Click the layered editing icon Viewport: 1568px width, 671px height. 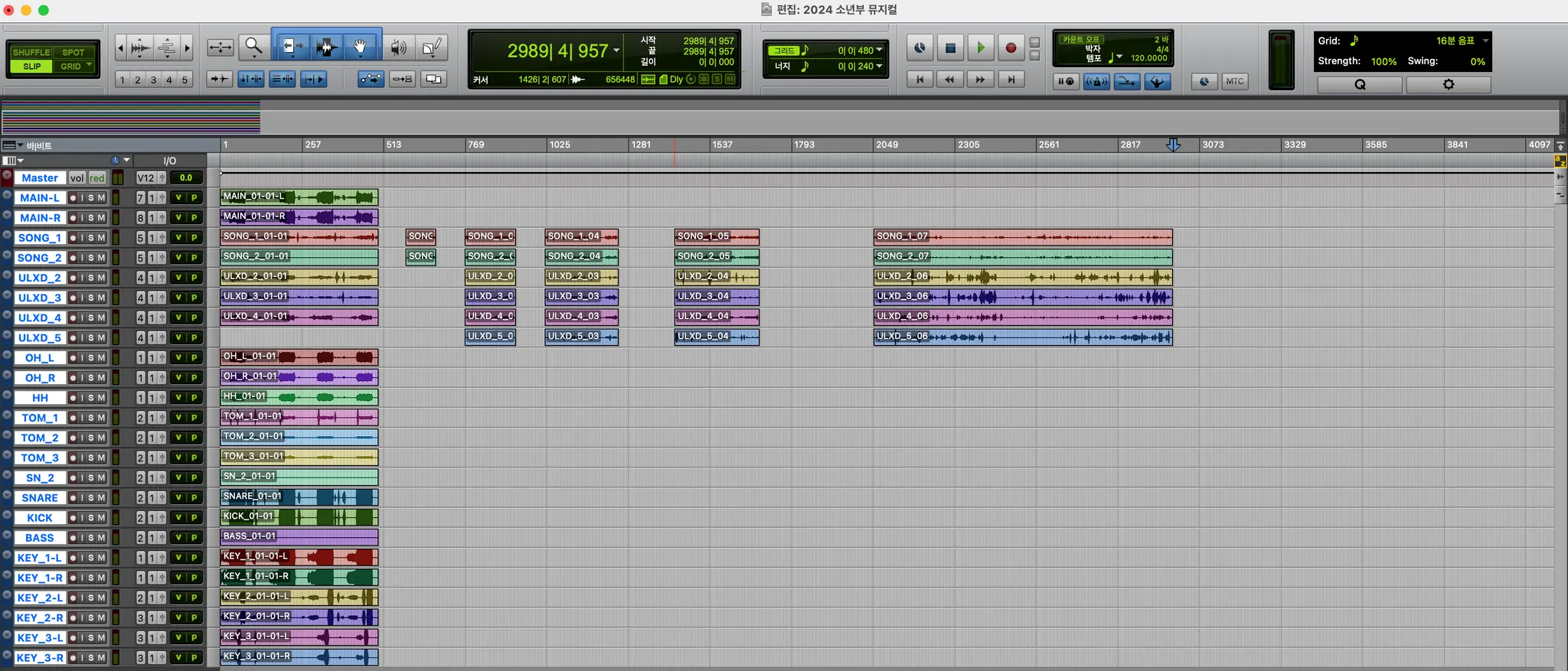pyautogui.click(x=434, y=79)
